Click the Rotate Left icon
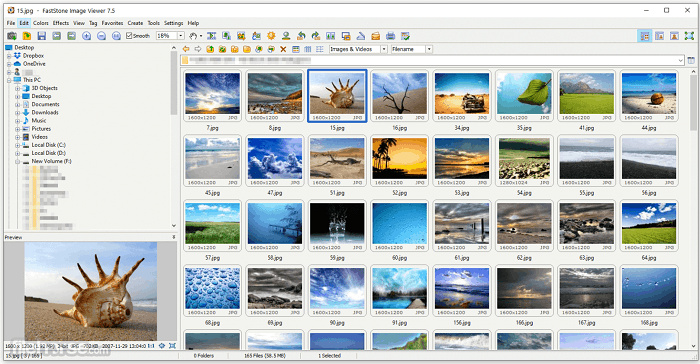Viewport: 700px width, 364px height. 301,36
